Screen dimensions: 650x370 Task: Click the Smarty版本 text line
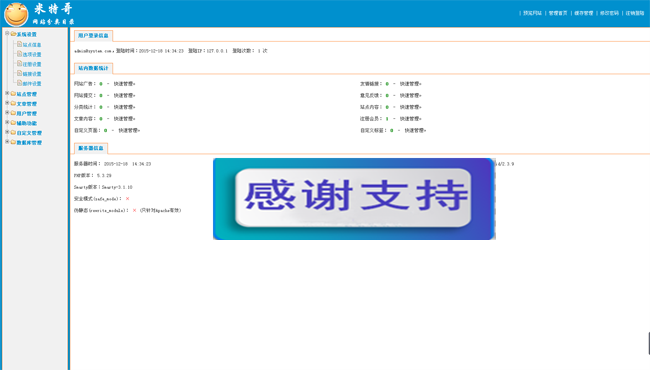[x=103, y=187]
